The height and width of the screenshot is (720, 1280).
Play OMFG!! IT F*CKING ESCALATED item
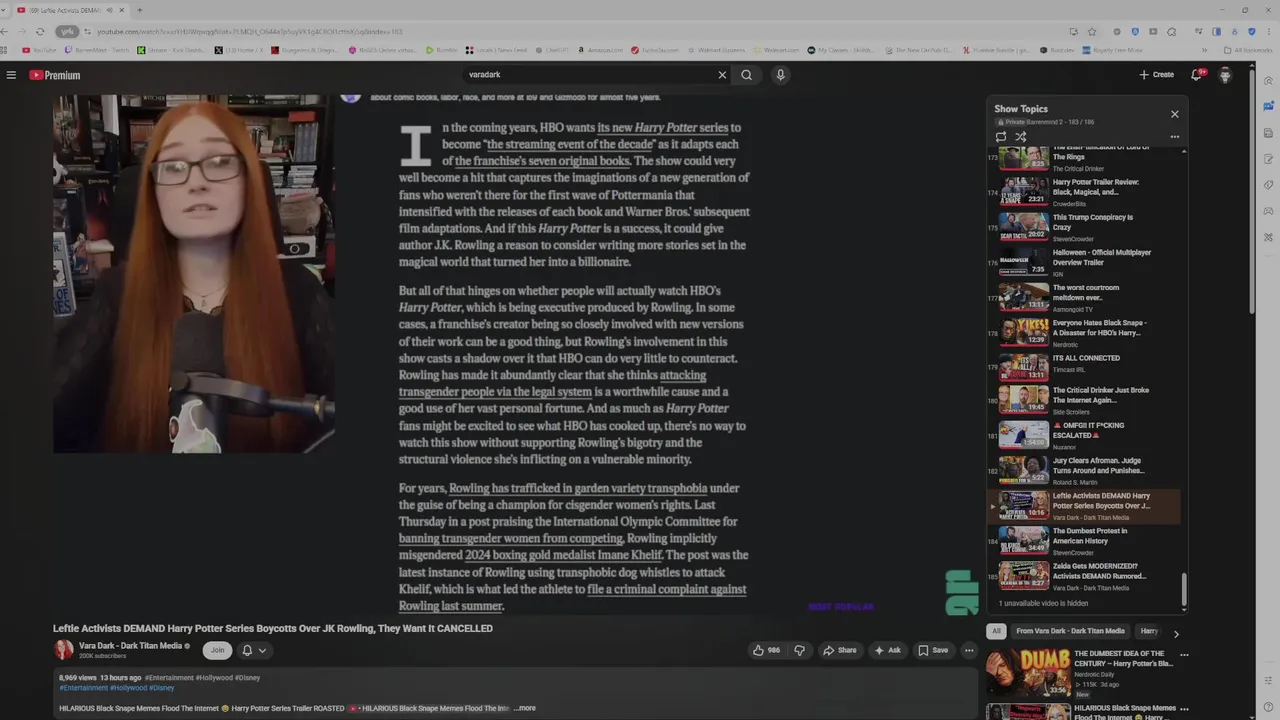(x=1085, y=434)
